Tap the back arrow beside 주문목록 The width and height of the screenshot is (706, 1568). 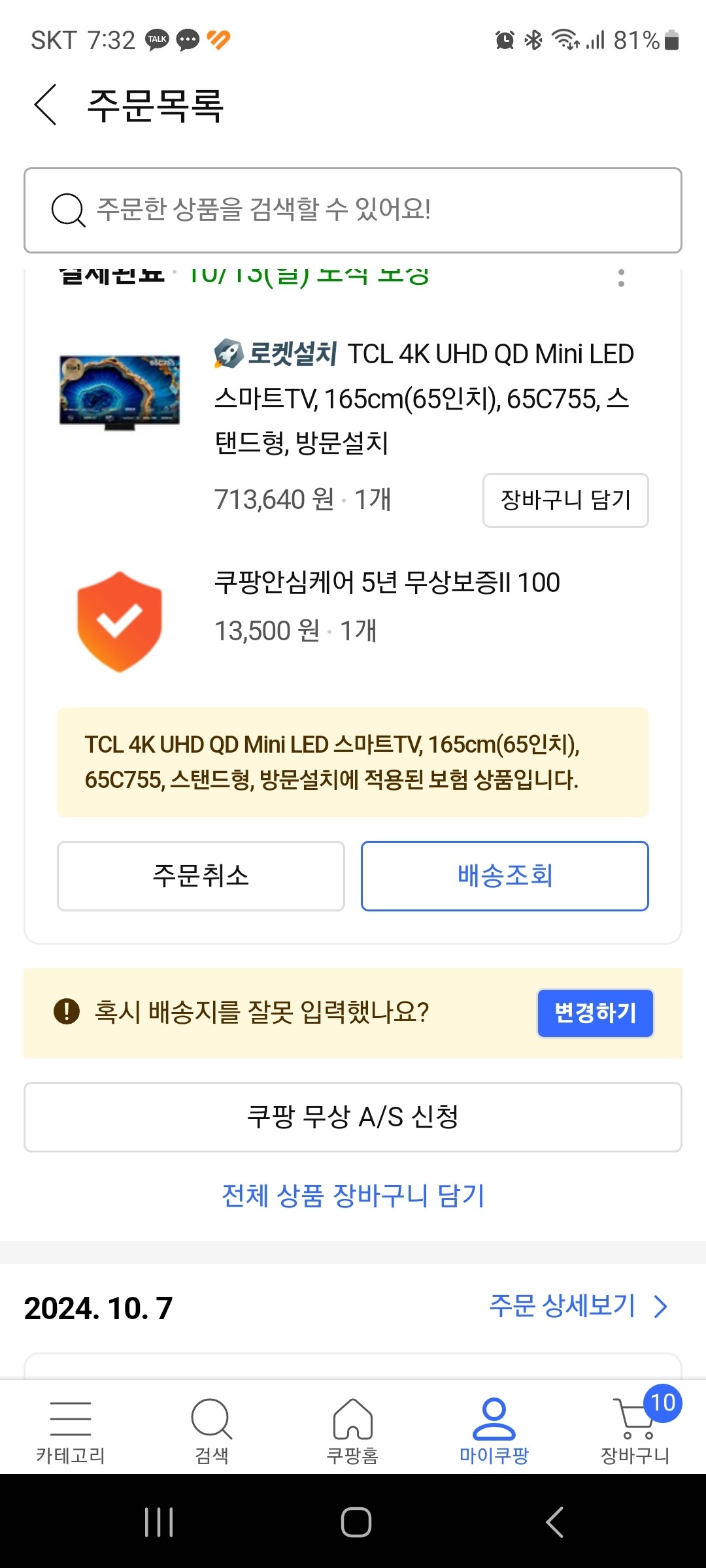pyautogui.click(x=46, y=105)
